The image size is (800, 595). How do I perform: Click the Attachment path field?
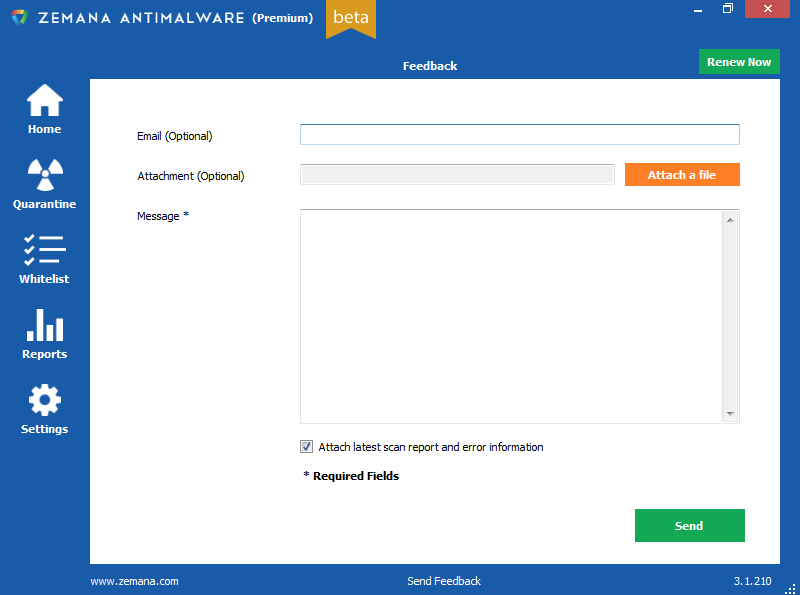coord(457,175)
